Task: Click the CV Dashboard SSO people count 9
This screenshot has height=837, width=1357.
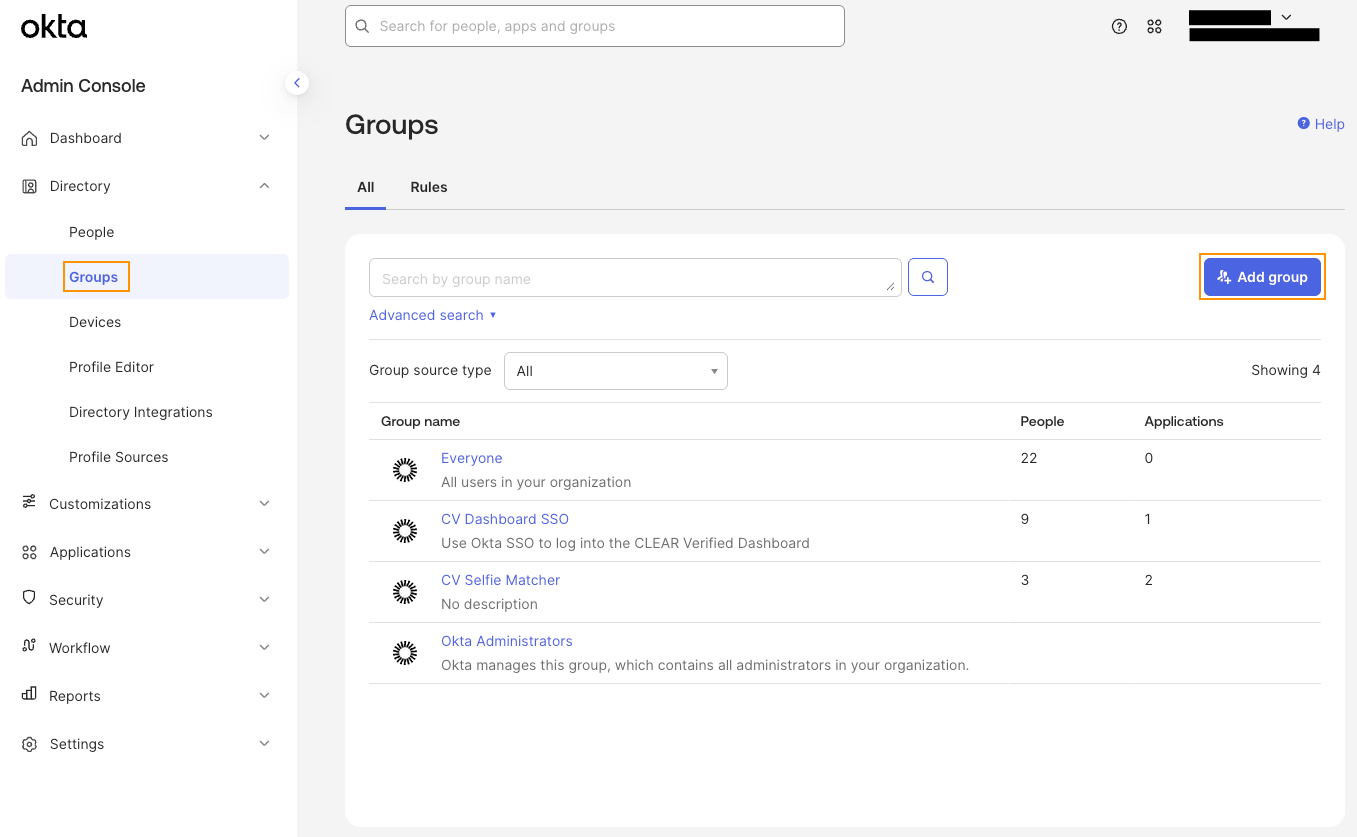Action: pyautogui.click(x=1025, y=519)
